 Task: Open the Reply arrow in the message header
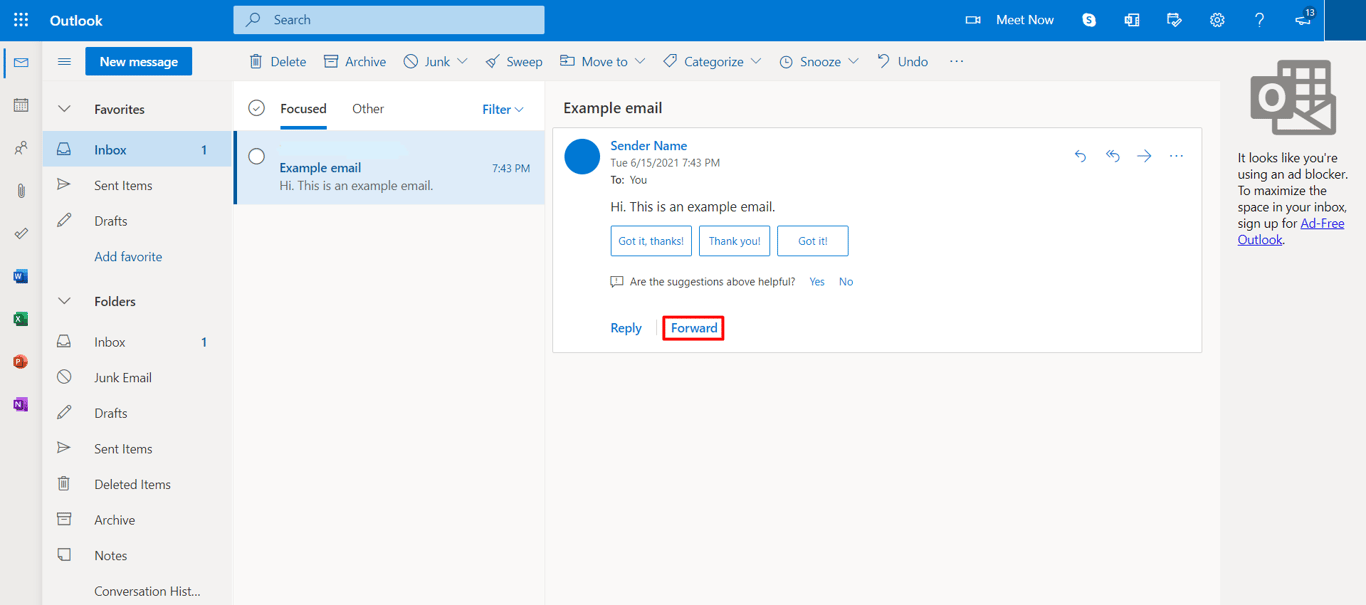(1080, 156)
